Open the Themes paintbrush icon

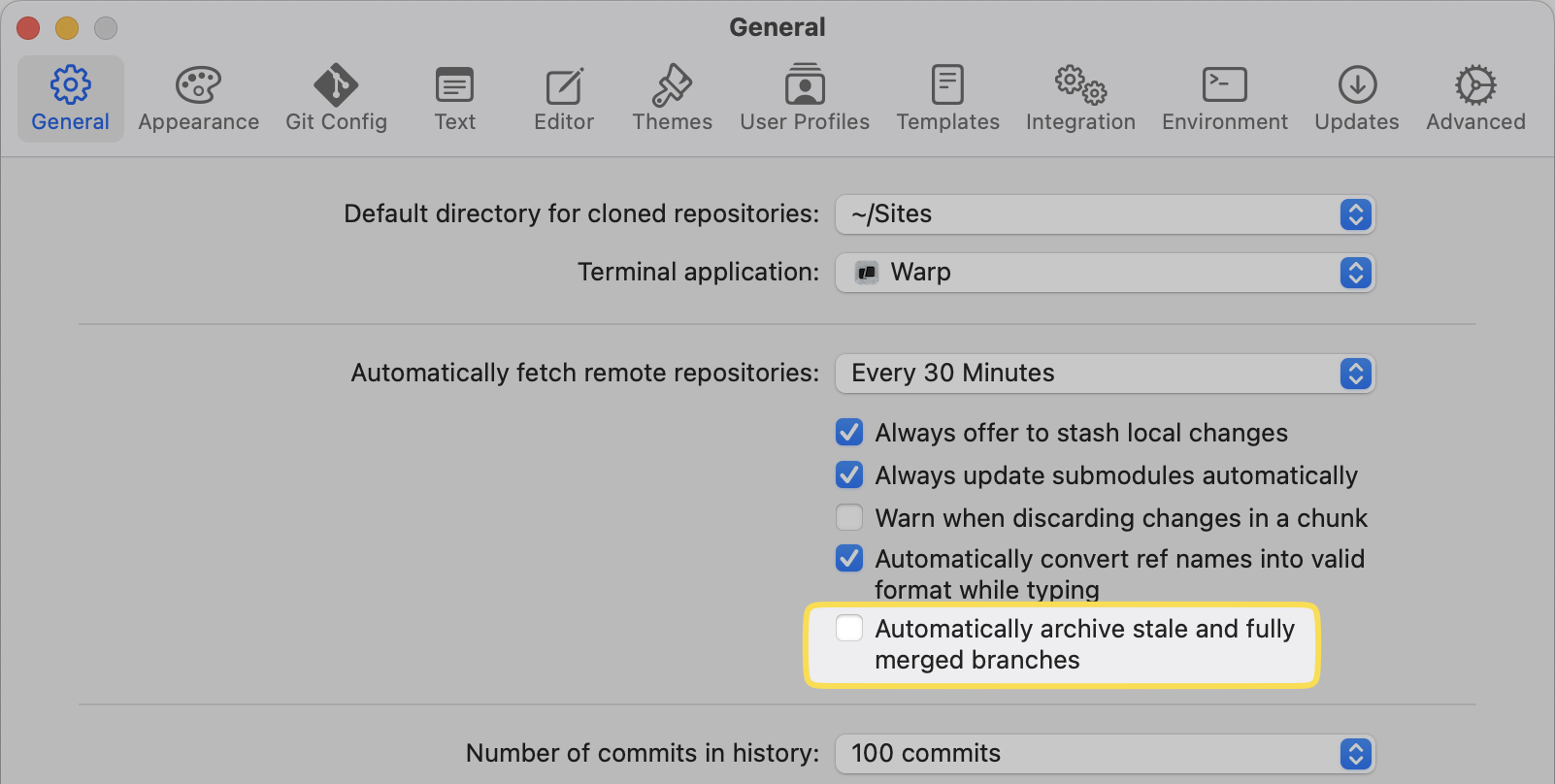pyautogui.click(x=672, y=85)
